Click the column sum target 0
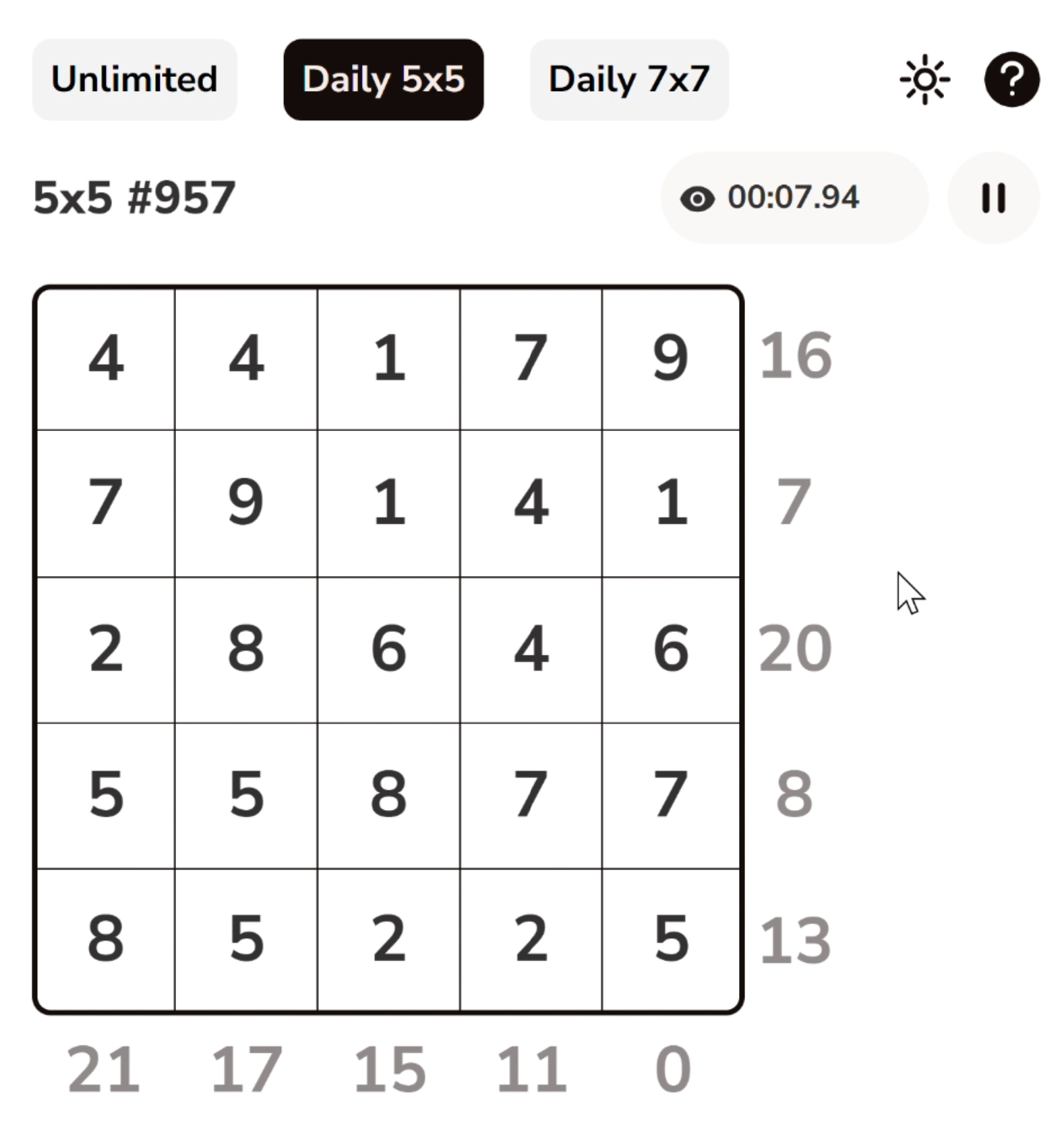The width and height of the screenshot is (1064, 1121). 672,1069
